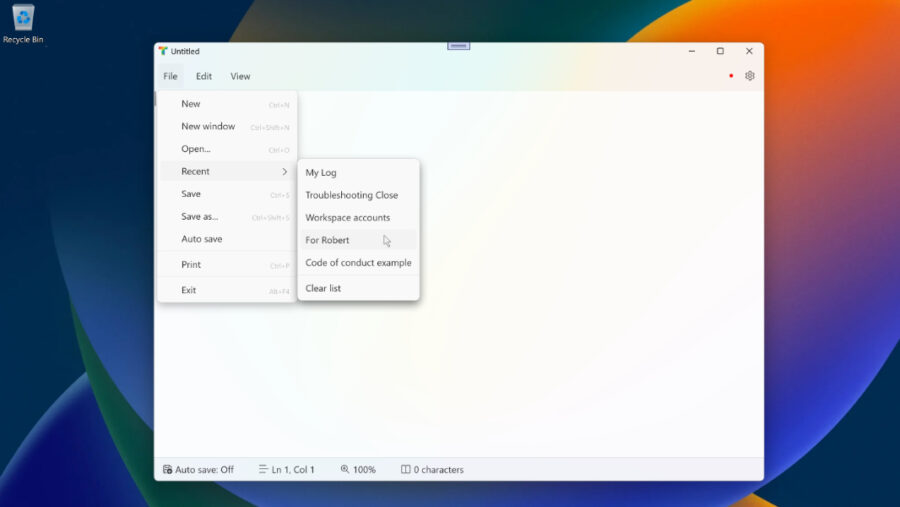Open the My Log recent file
The width and height of the screenshot is (900, 507).
(x=321, y=173)
